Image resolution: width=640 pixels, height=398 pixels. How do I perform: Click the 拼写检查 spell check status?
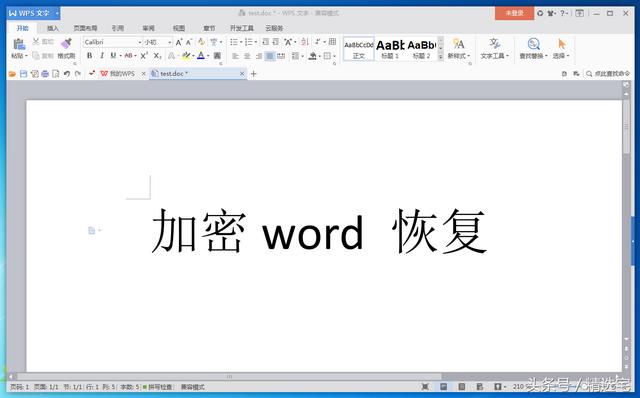(x=158, y=387)
